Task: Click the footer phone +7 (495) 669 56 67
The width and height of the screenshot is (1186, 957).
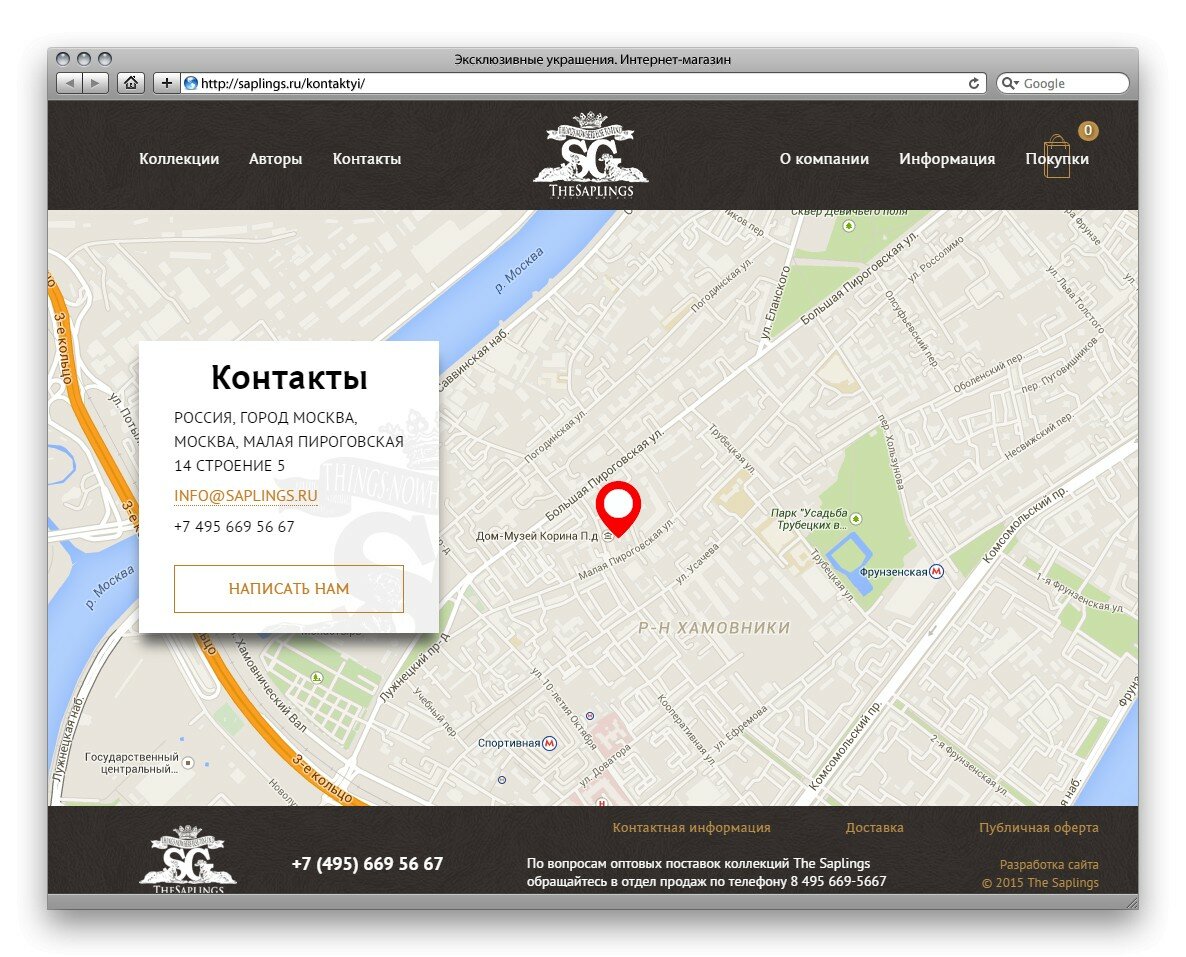Action: click(368, 864)
